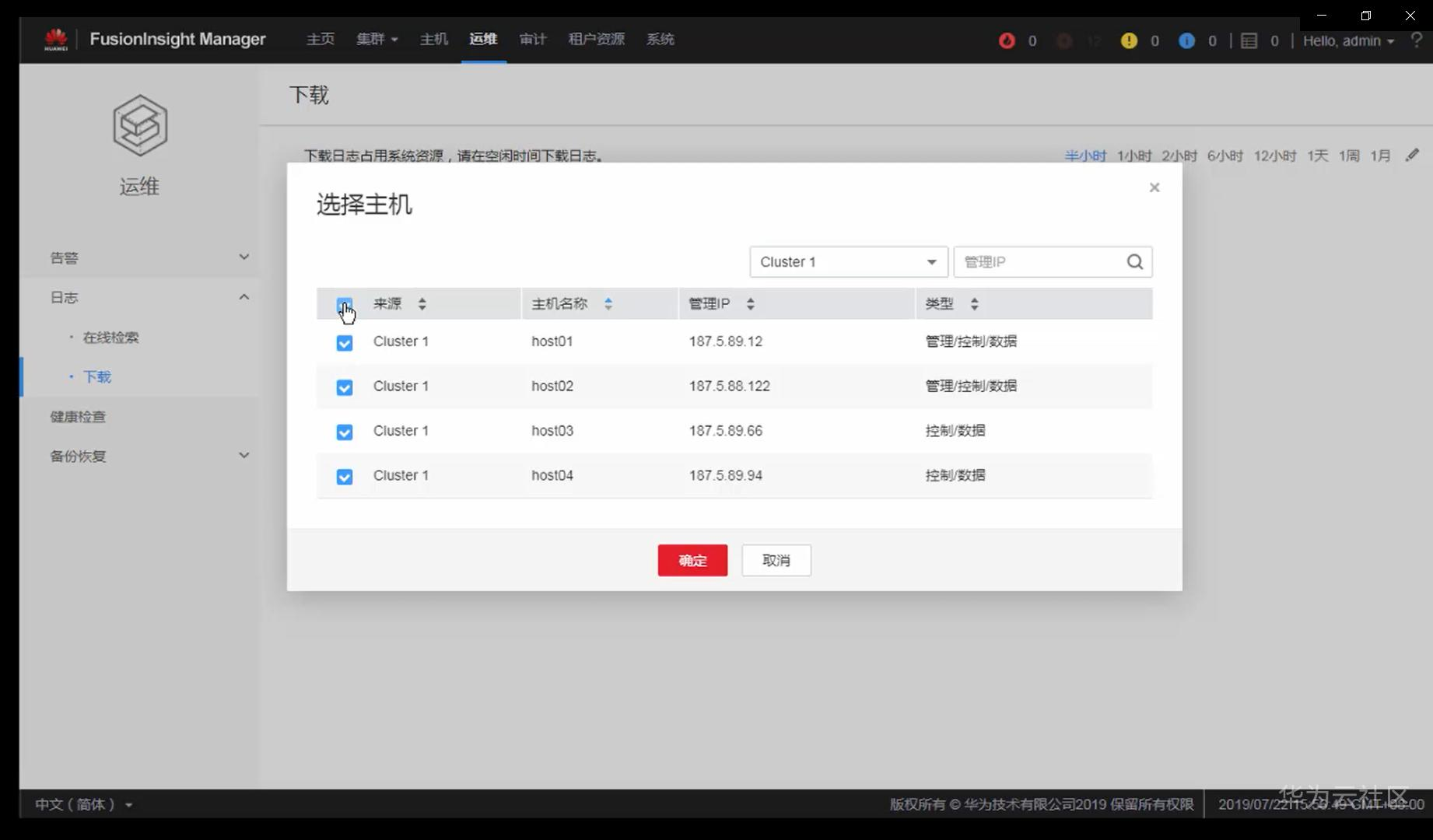Open the critical alarms red icon

(x=1007, y=40)
